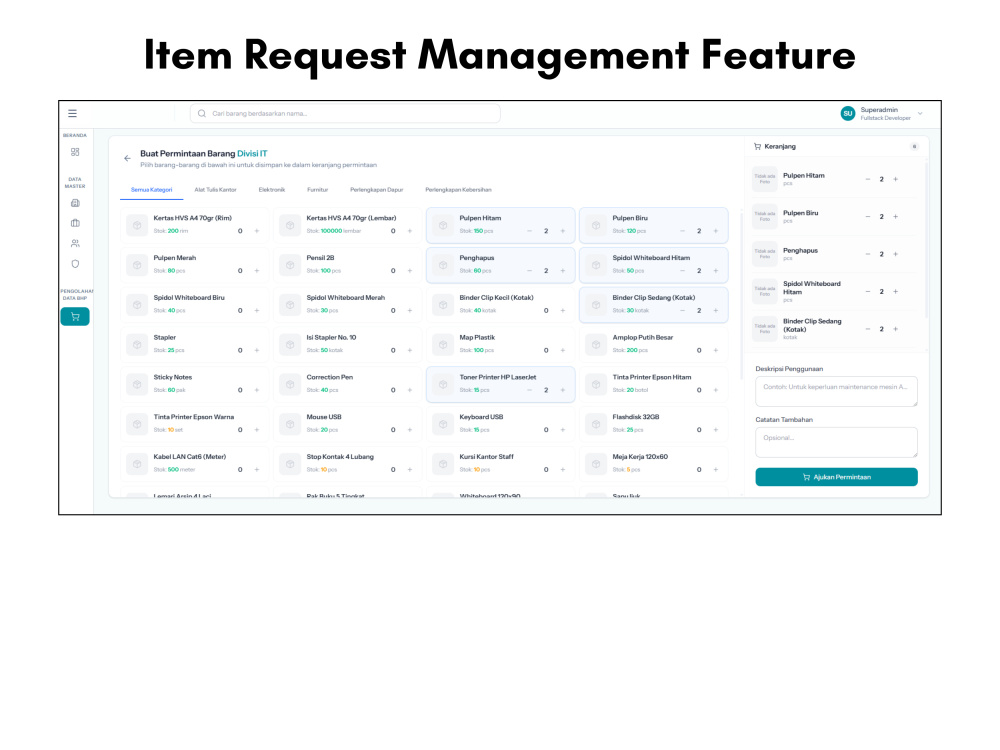Switch to the Perlengkapan Dapur tab
The image size is (1000, 750).
tap(376, 190)
